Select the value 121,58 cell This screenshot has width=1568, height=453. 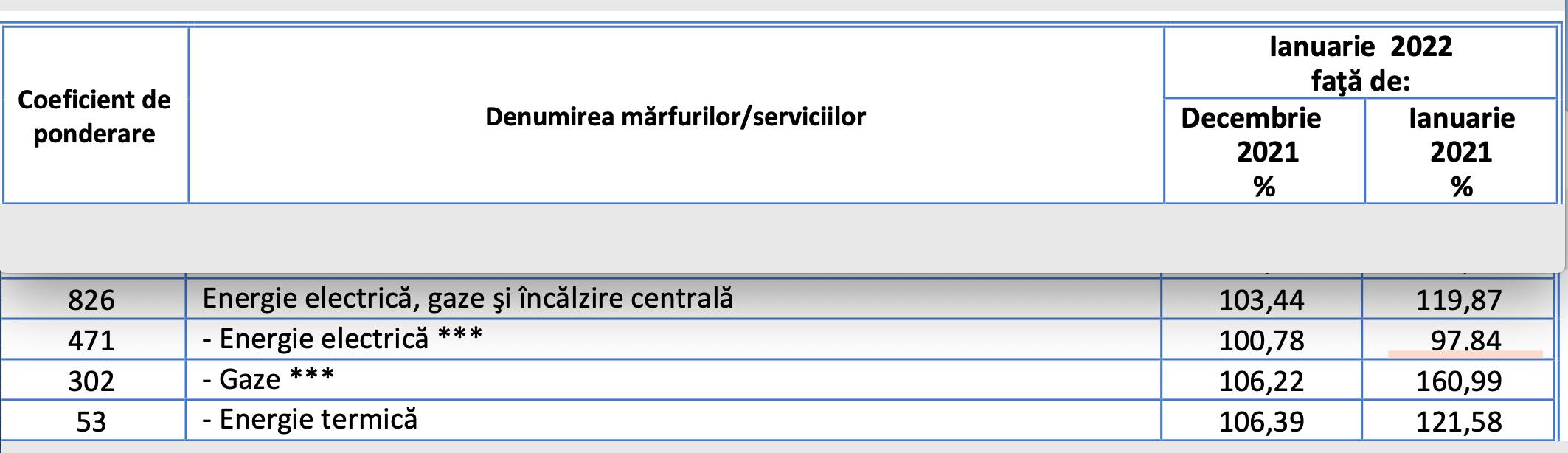(1458, 422)
